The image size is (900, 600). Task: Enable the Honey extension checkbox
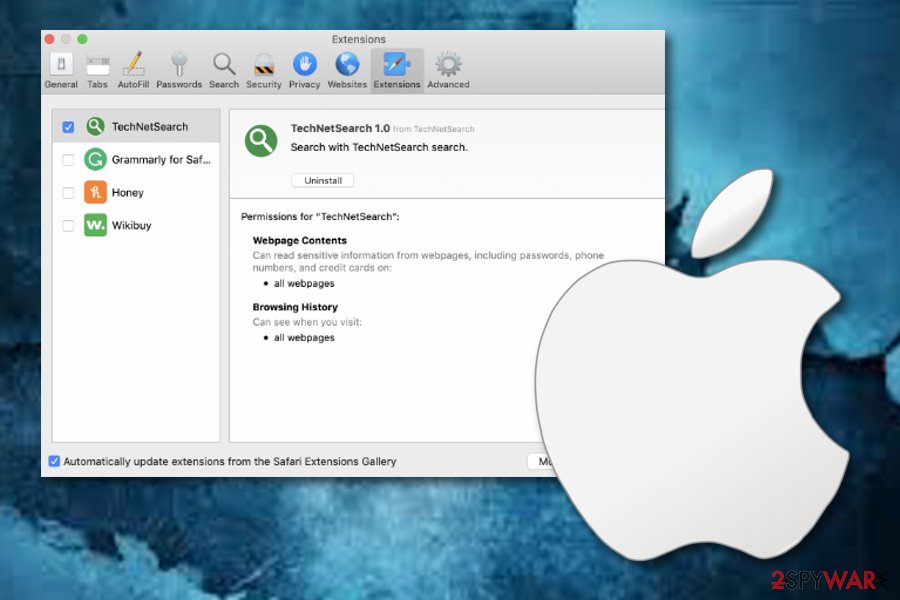pyautogui.click(x=68, y=192)
